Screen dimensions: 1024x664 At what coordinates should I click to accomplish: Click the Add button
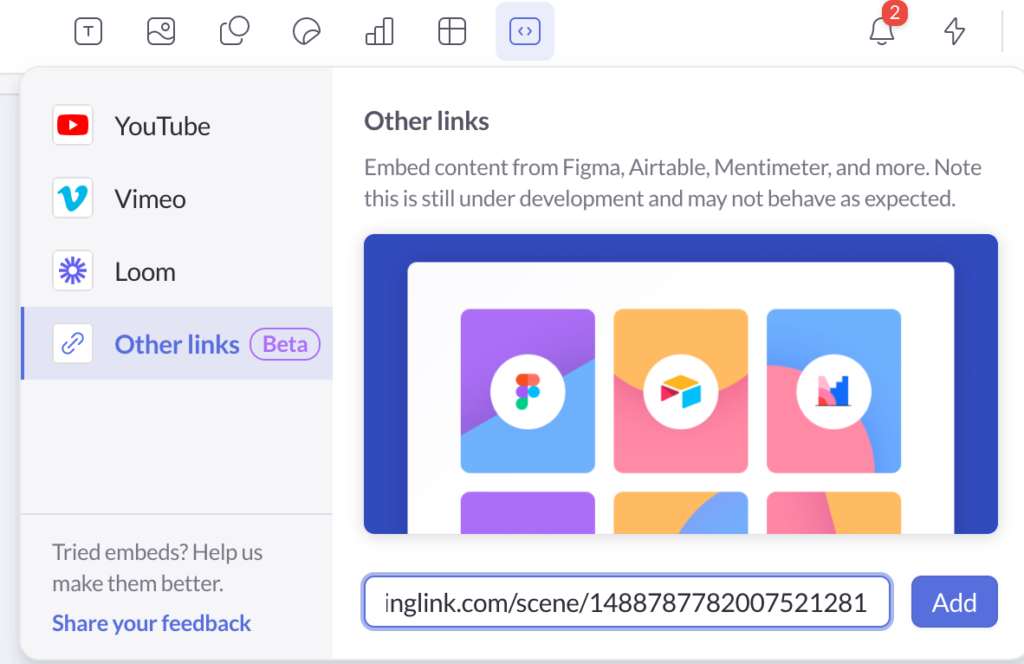[954, 602]
